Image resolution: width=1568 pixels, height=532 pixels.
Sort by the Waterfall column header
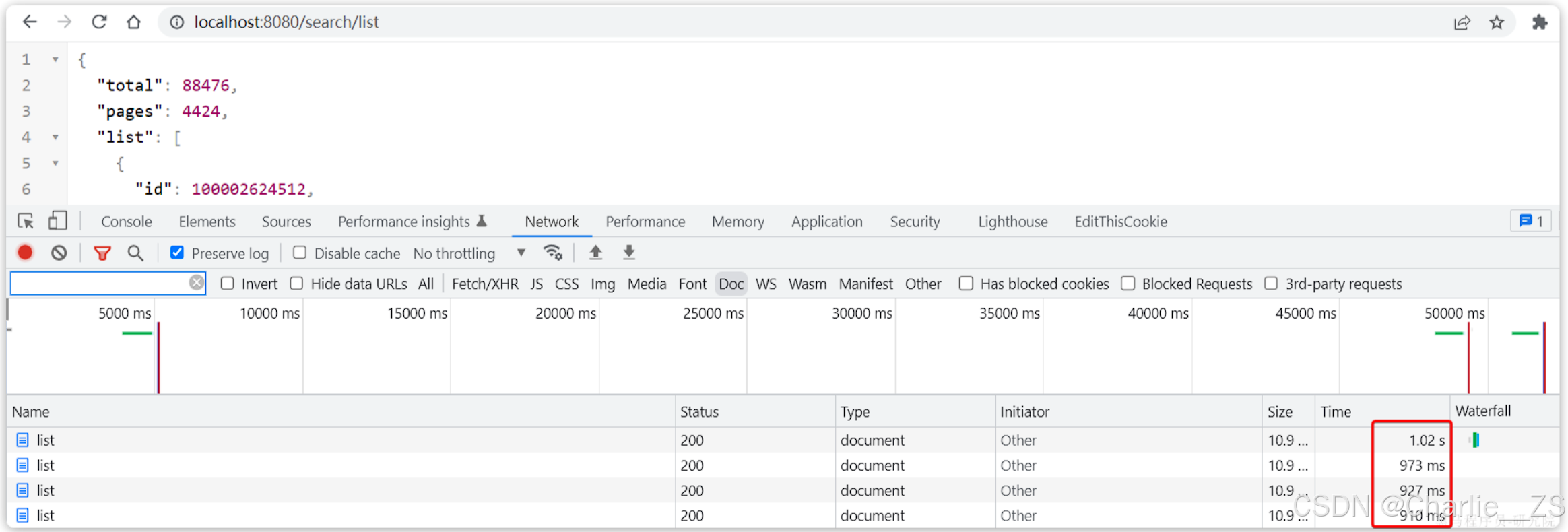tap(1505, 411)
